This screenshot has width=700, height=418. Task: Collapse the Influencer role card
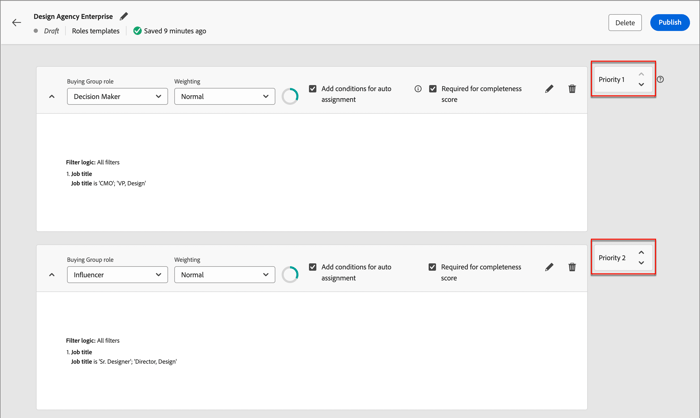52,275
